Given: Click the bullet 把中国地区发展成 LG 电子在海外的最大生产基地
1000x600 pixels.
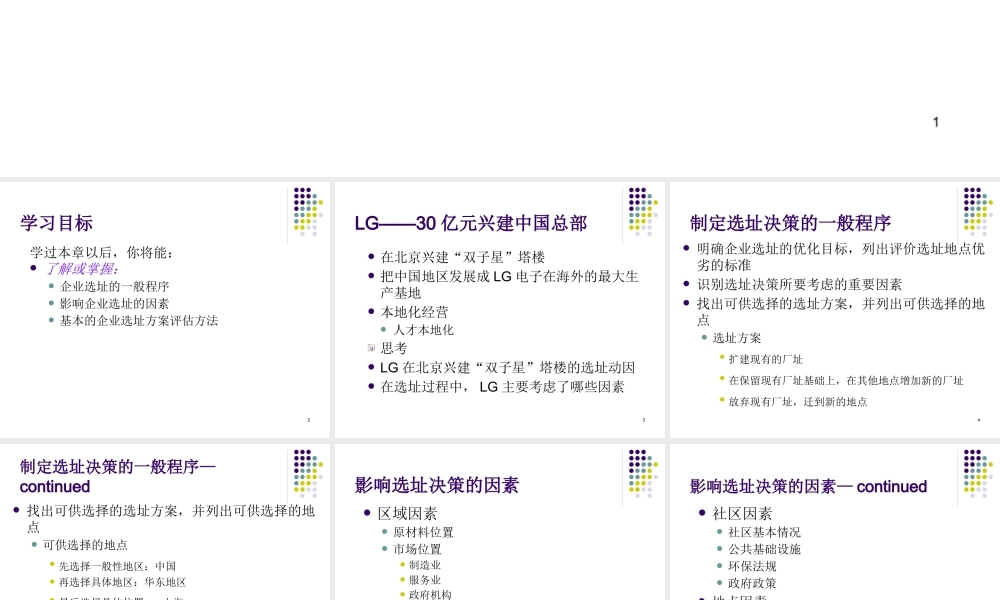Looking at the screenshot, I should pos(509,284).
